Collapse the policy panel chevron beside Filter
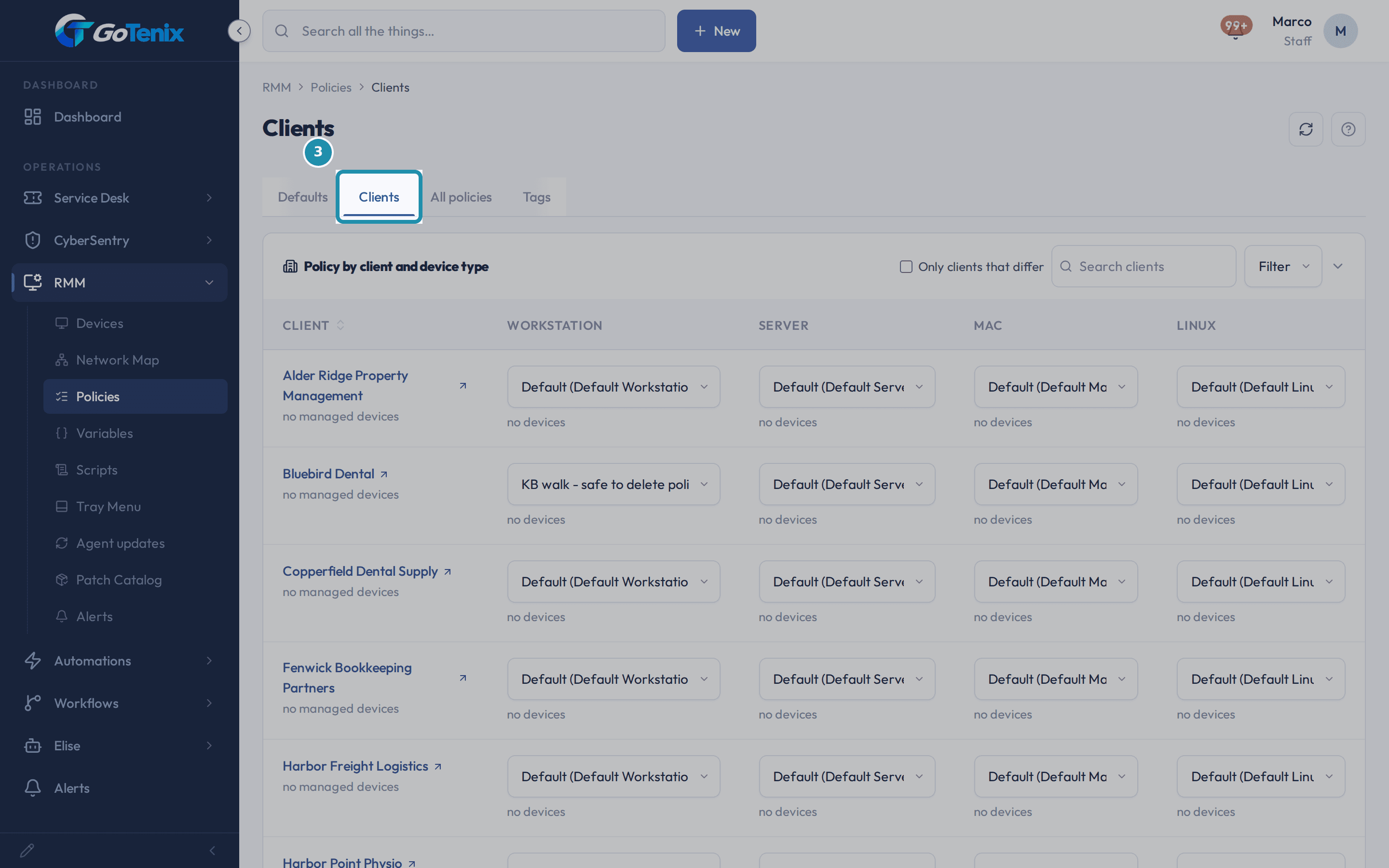1389x868 pixels. [1338, 266]
